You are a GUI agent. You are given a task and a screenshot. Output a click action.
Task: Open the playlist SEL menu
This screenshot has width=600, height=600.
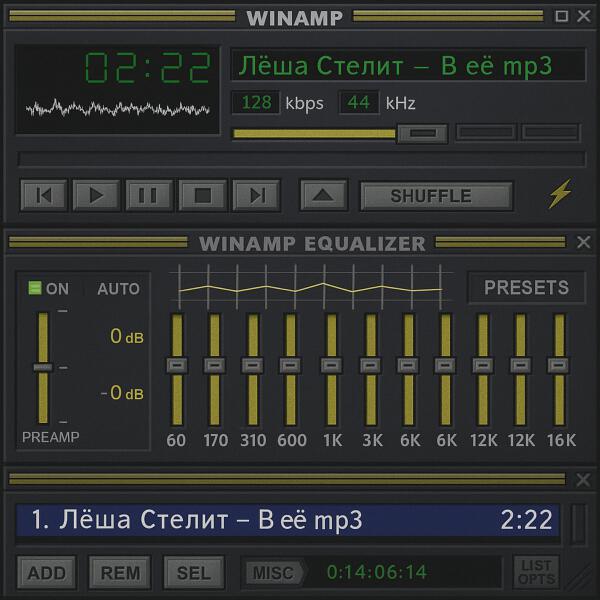(194, 573)
